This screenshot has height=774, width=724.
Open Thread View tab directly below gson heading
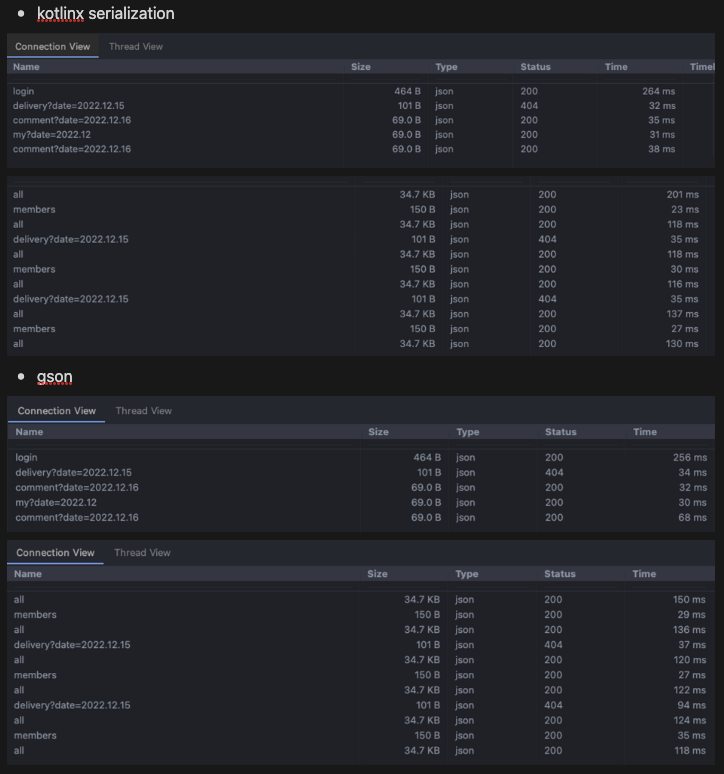tap(144, 411)
